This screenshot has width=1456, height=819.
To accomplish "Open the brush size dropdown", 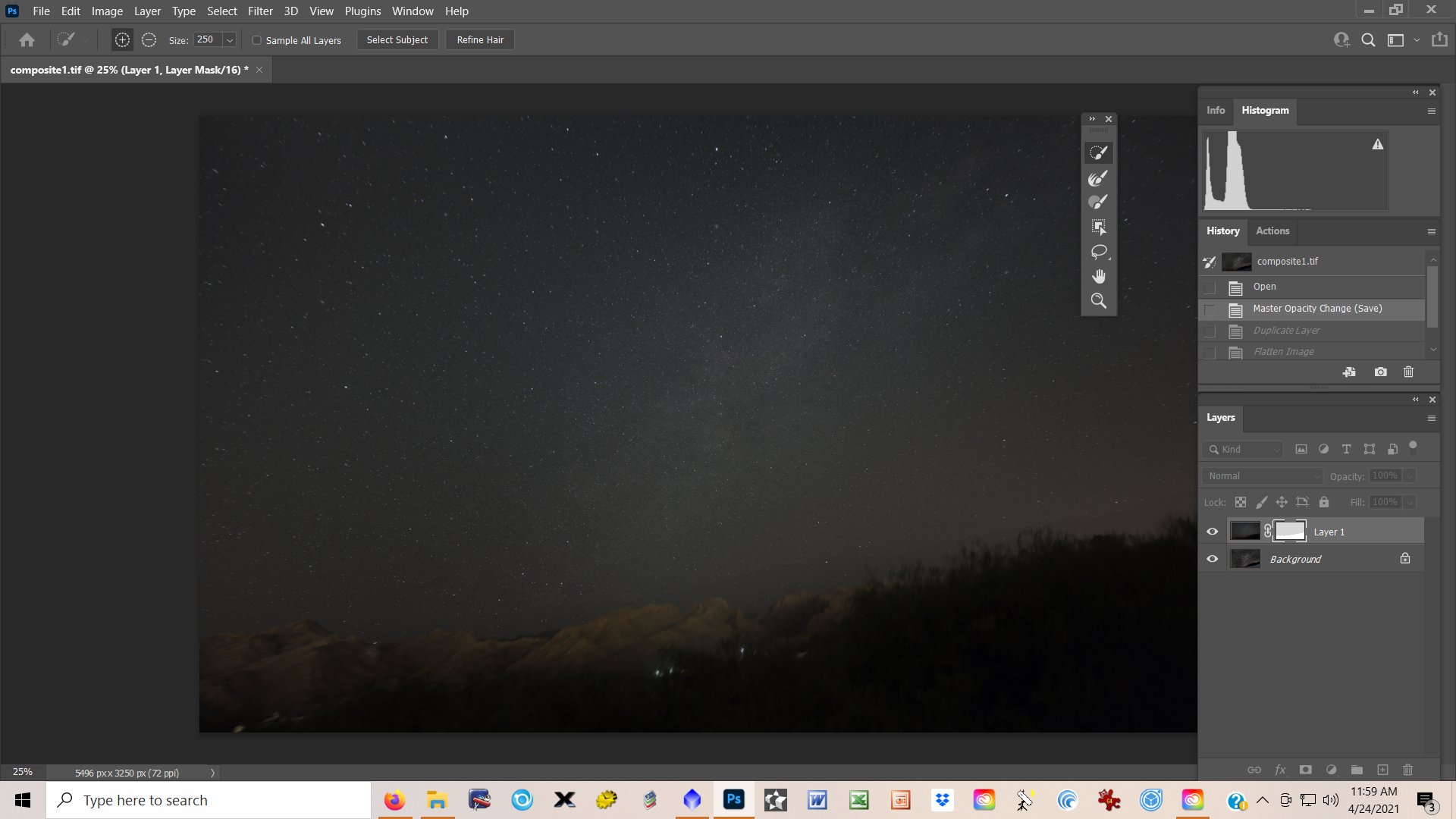I will (230, 39).
